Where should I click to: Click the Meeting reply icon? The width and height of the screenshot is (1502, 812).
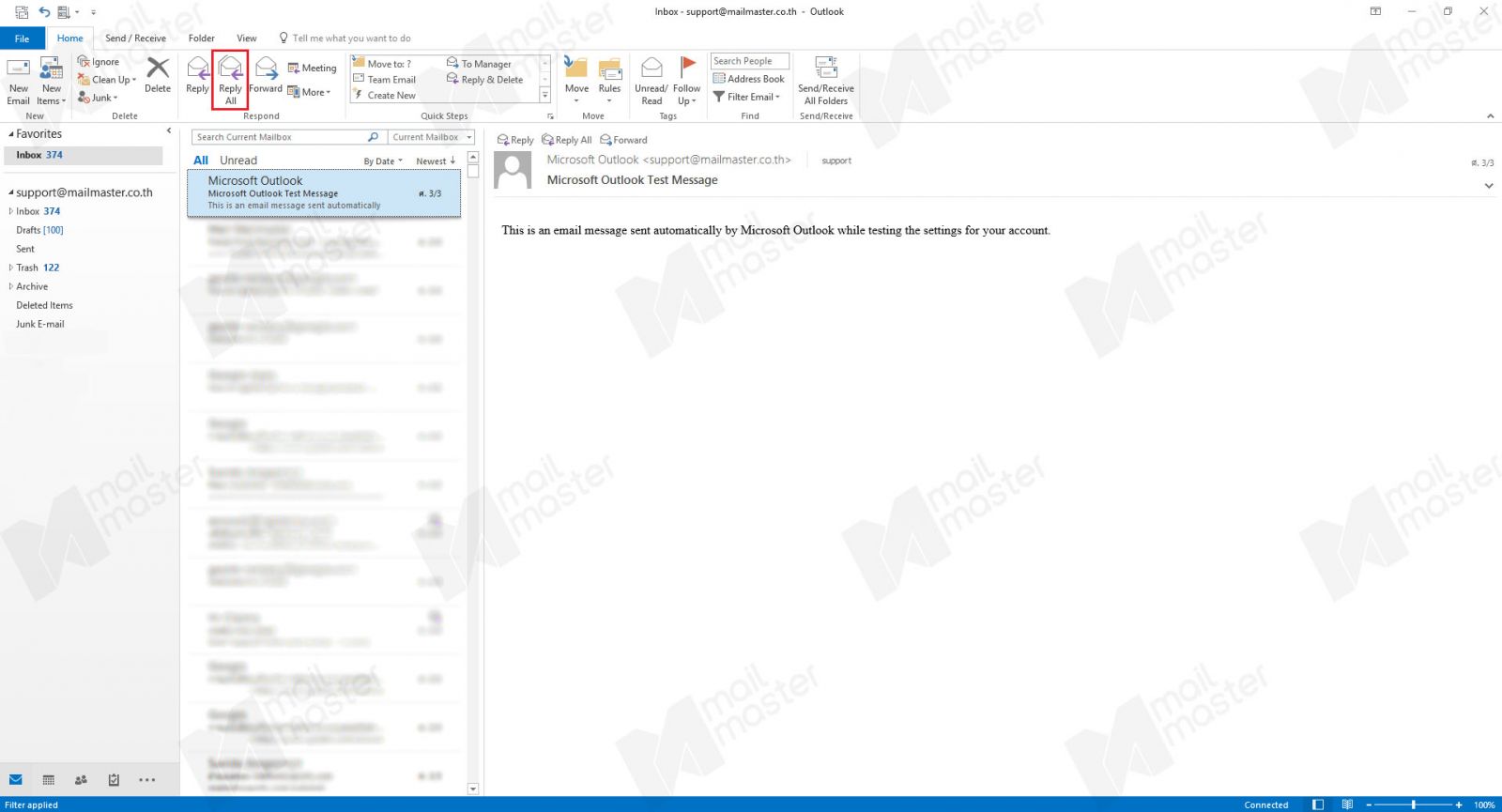pos(293,68)
